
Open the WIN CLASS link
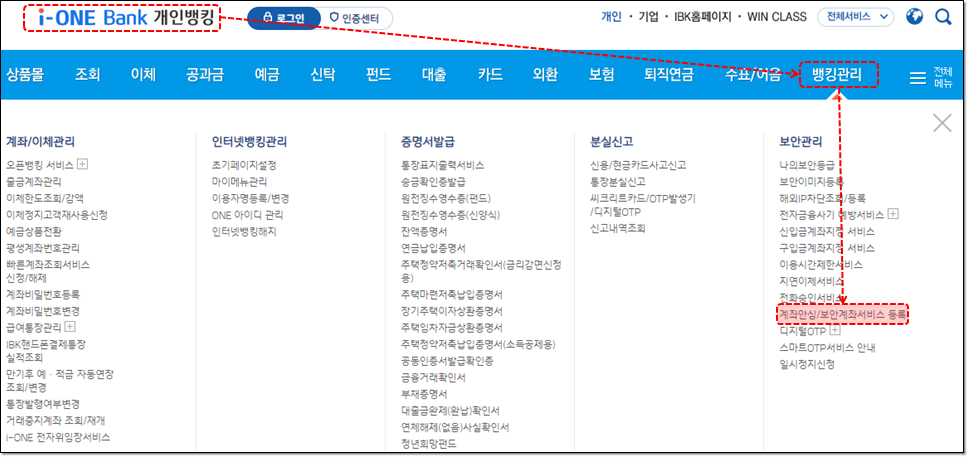point(777,17)
